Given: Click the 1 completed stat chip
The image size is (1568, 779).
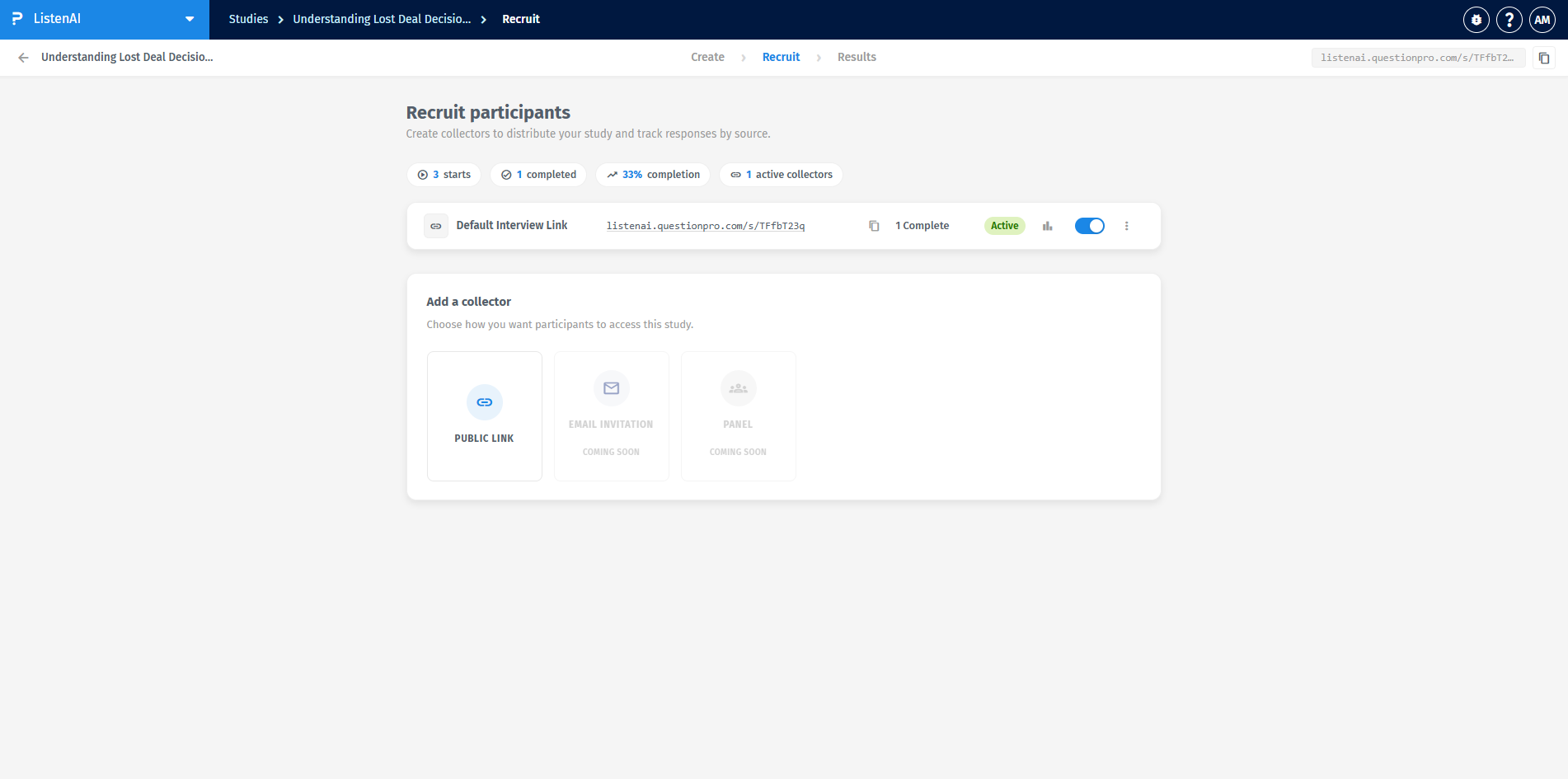Looking at the screenshot, I should (538, 175).
